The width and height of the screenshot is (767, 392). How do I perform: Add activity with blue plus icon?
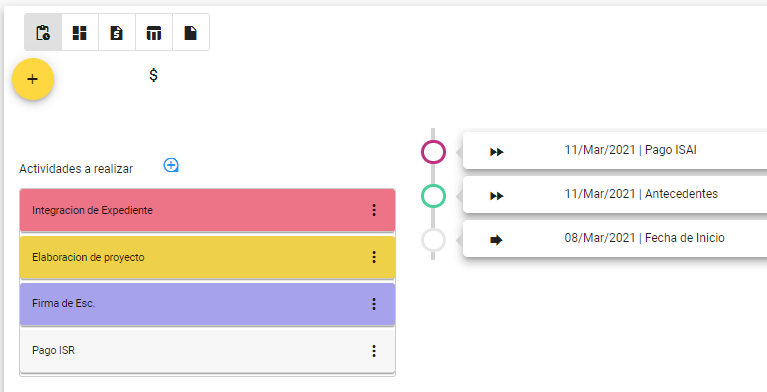[x=171, y=165]
